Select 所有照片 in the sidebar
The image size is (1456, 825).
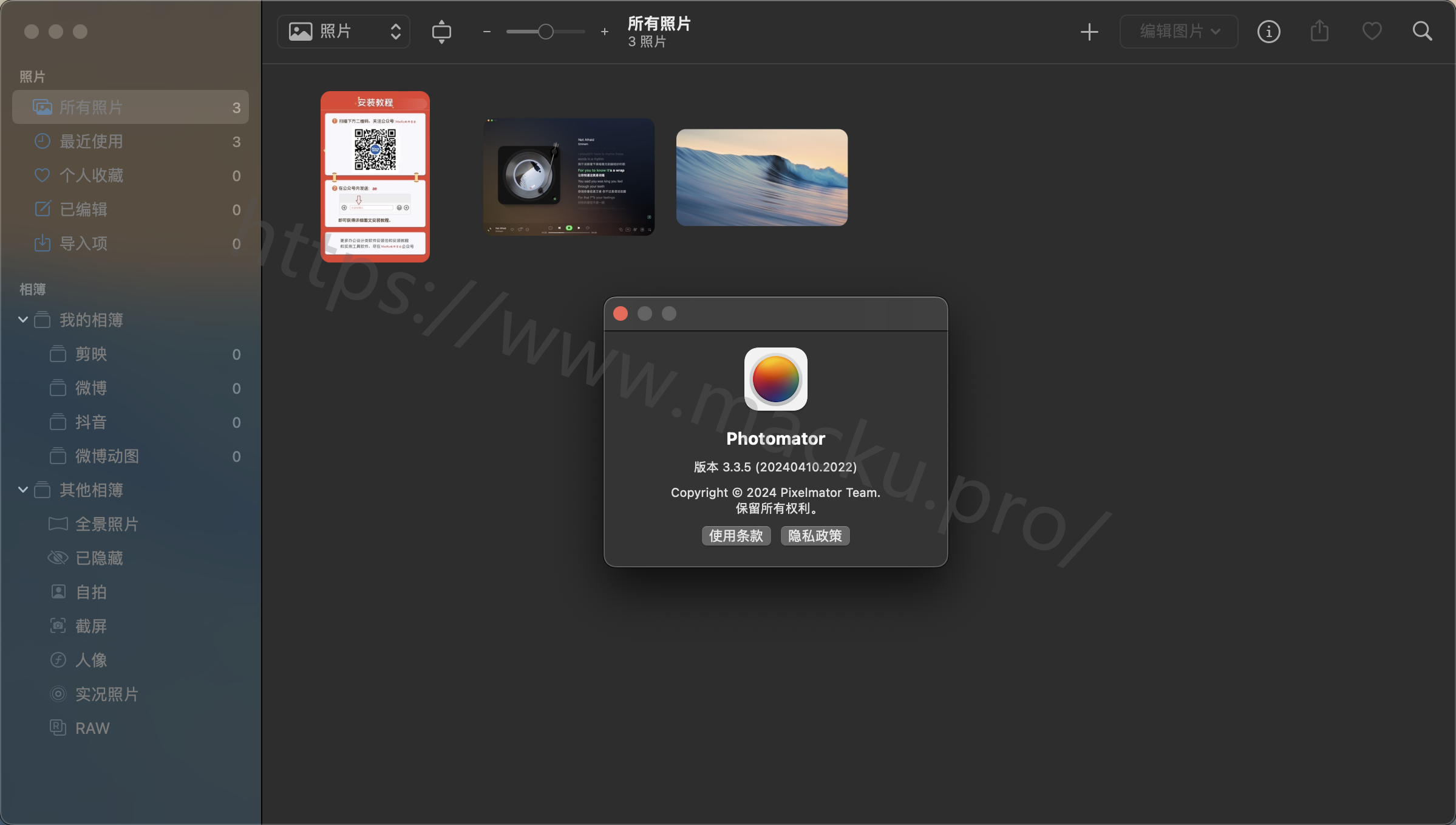(131, 108)
